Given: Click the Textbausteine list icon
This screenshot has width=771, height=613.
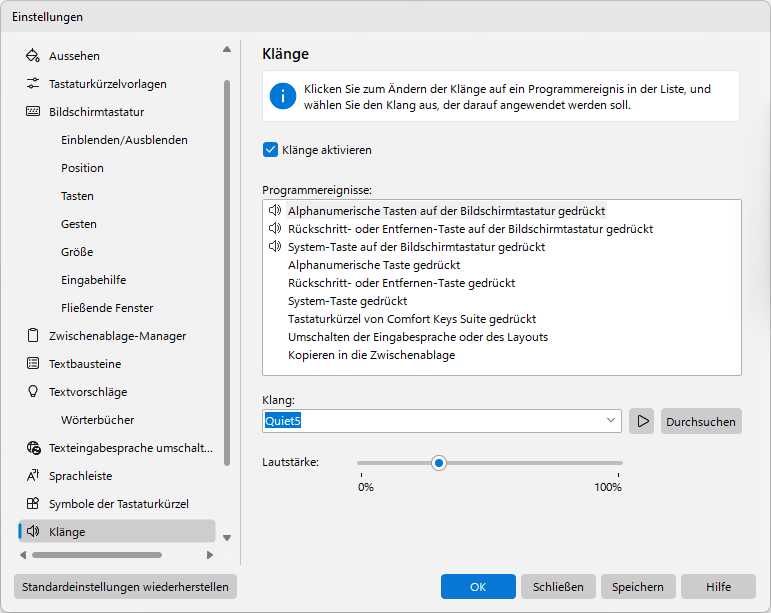Looking at the screenshot, I should point(33,363).
